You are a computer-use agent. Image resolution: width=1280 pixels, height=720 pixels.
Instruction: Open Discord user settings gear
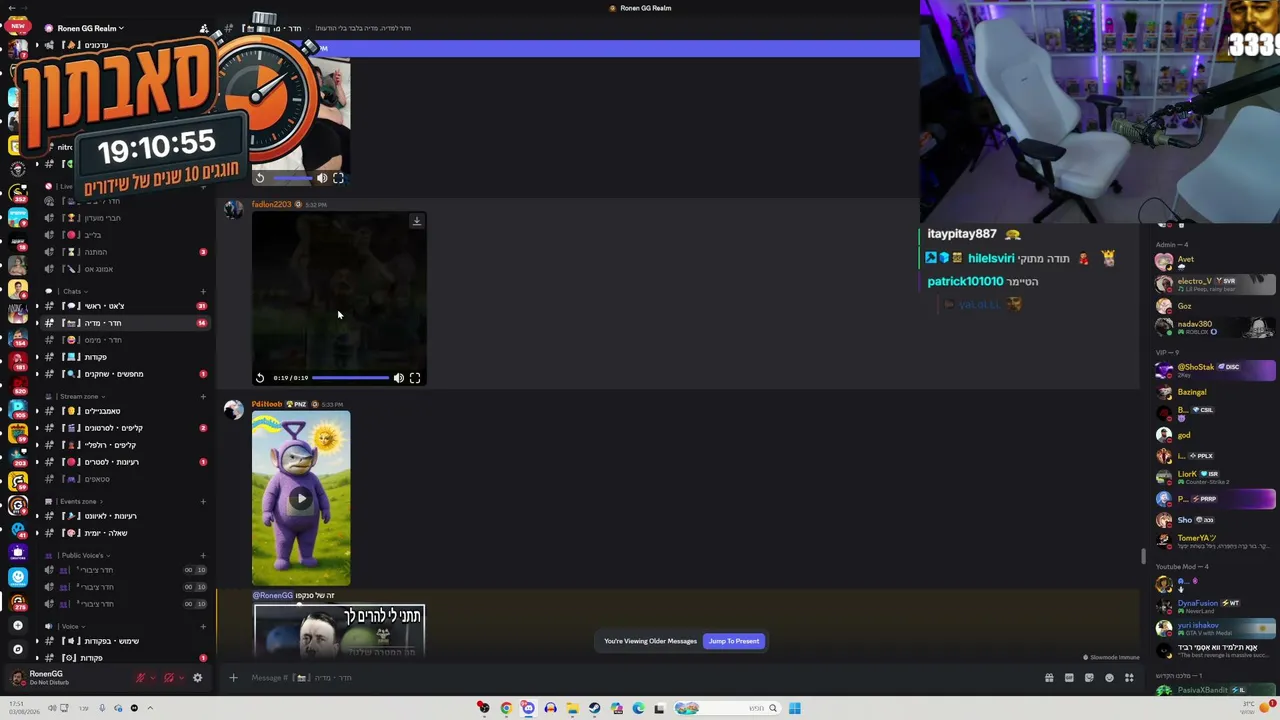coord(197,678)
